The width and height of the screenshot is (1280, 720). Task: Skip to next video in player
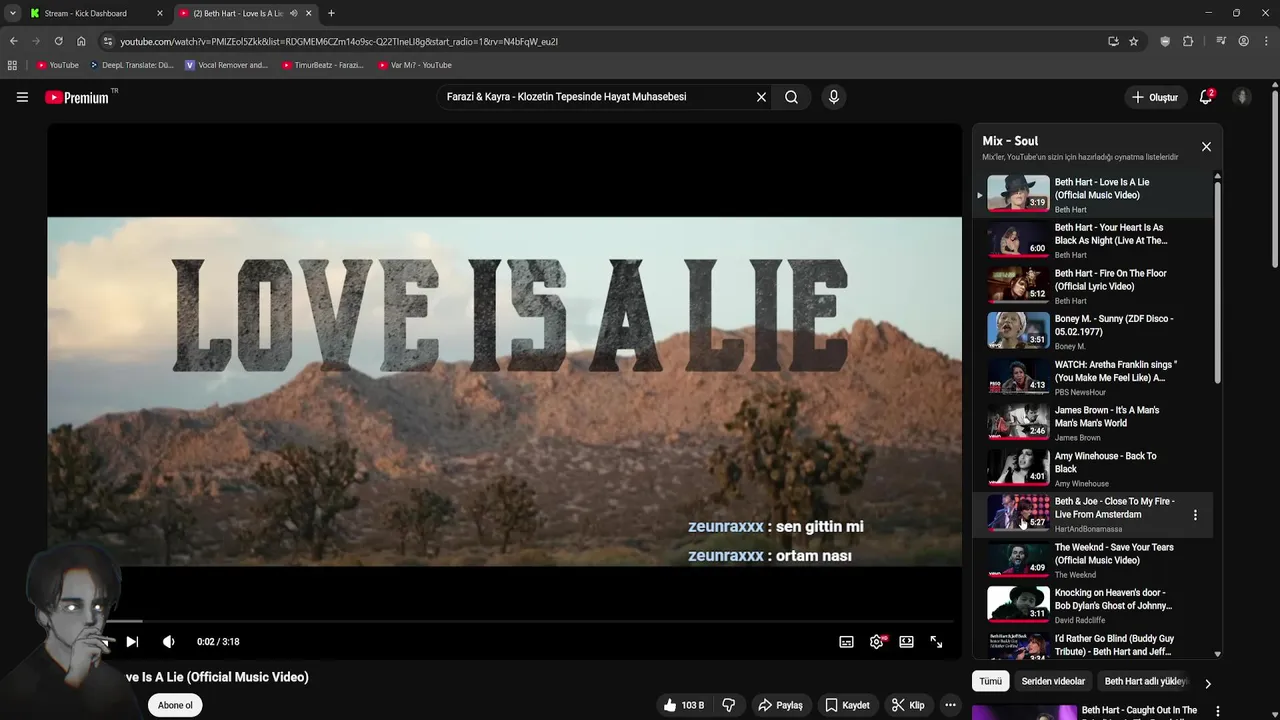coord(132,642)
